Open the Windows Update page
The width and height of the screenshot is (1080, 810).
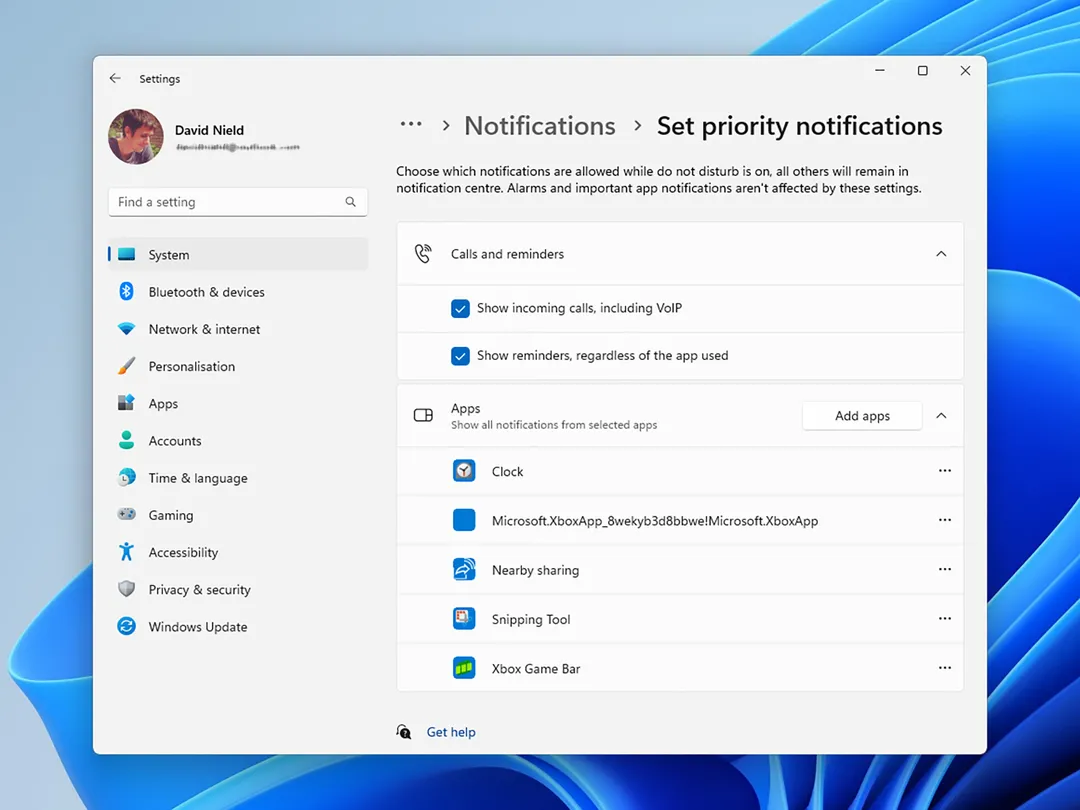point(238,627)
